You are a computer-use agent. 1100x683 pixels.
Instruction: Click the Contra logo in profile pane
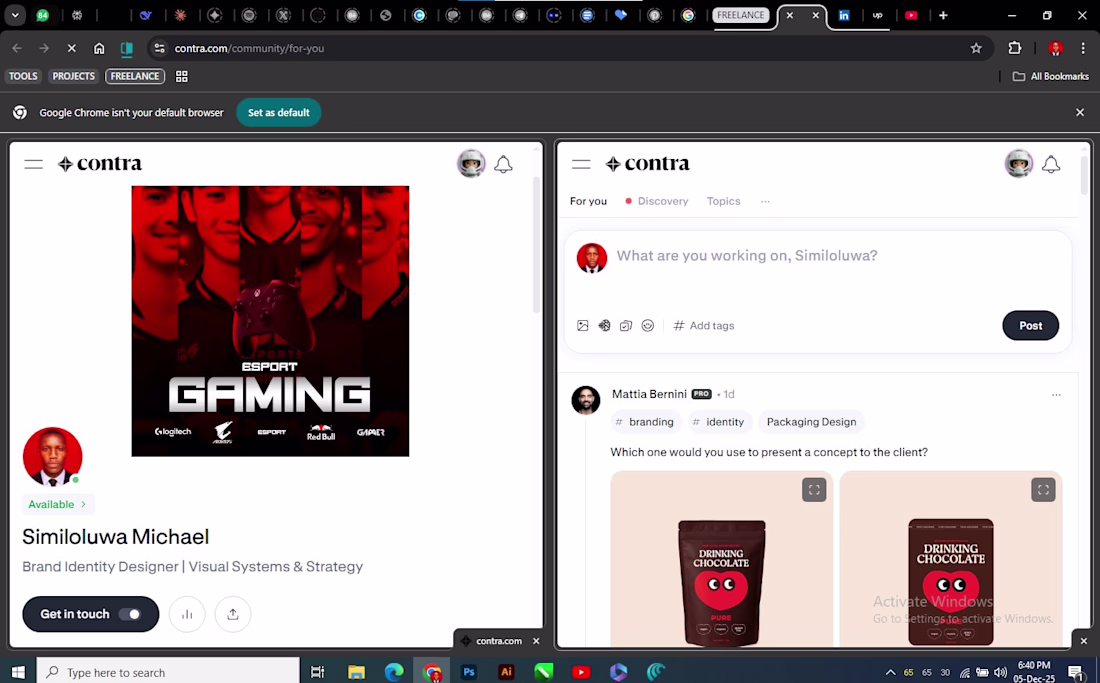(100, 164)
